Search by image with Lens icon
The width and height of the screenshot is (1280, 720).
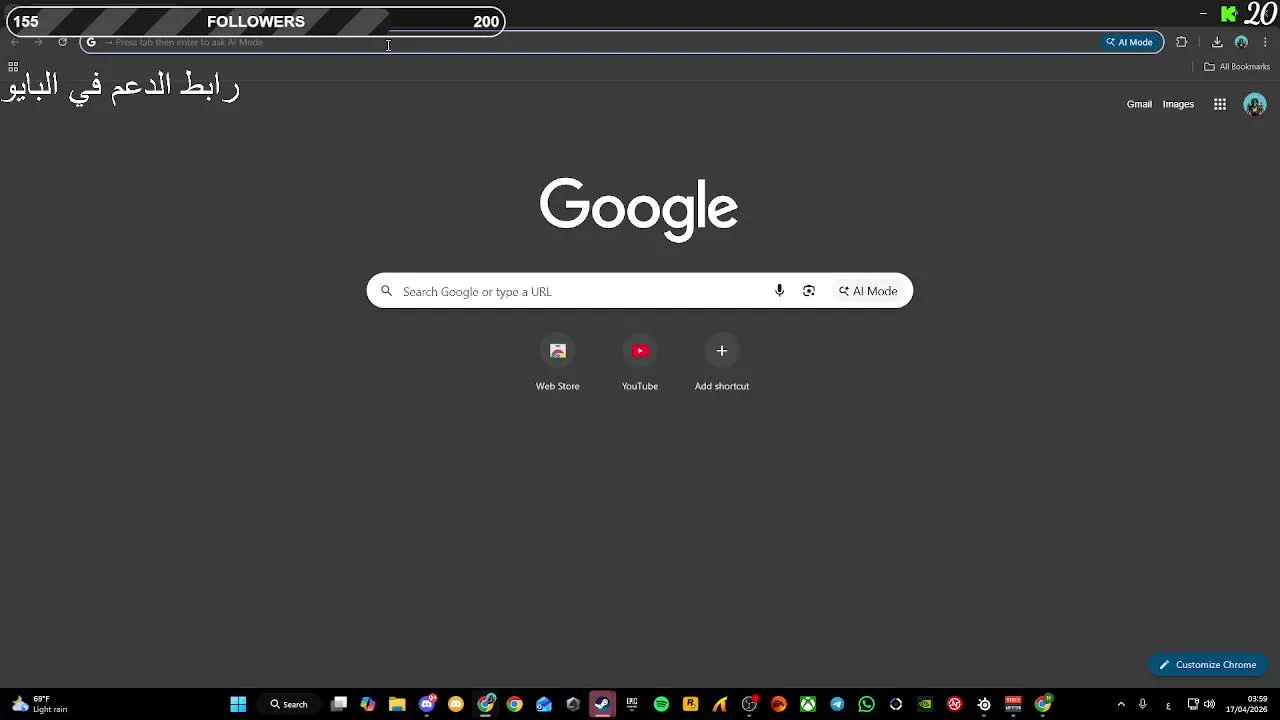809,291
